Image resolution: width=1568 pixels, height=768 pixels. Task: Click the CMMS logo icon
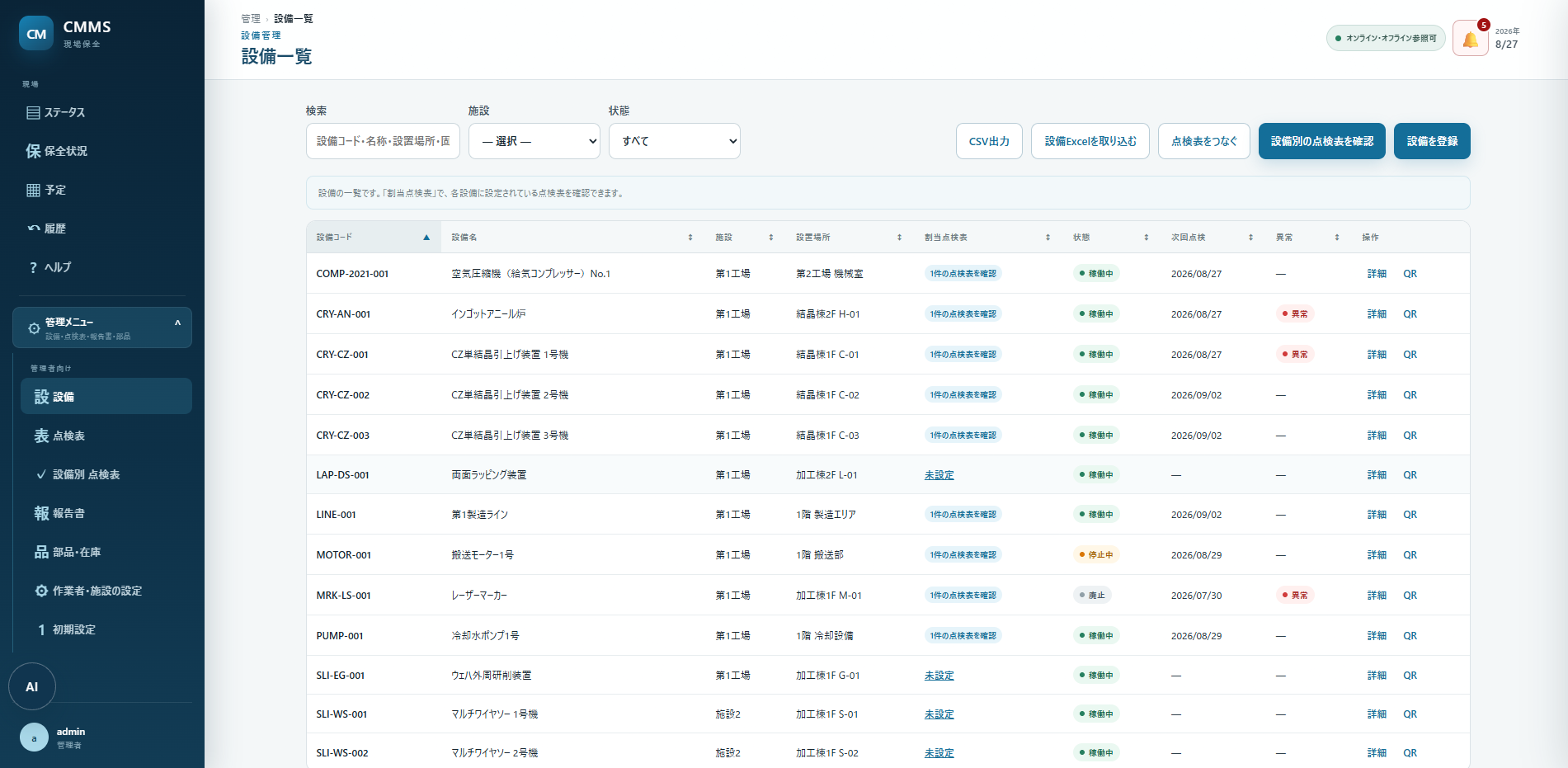point(36,34)
